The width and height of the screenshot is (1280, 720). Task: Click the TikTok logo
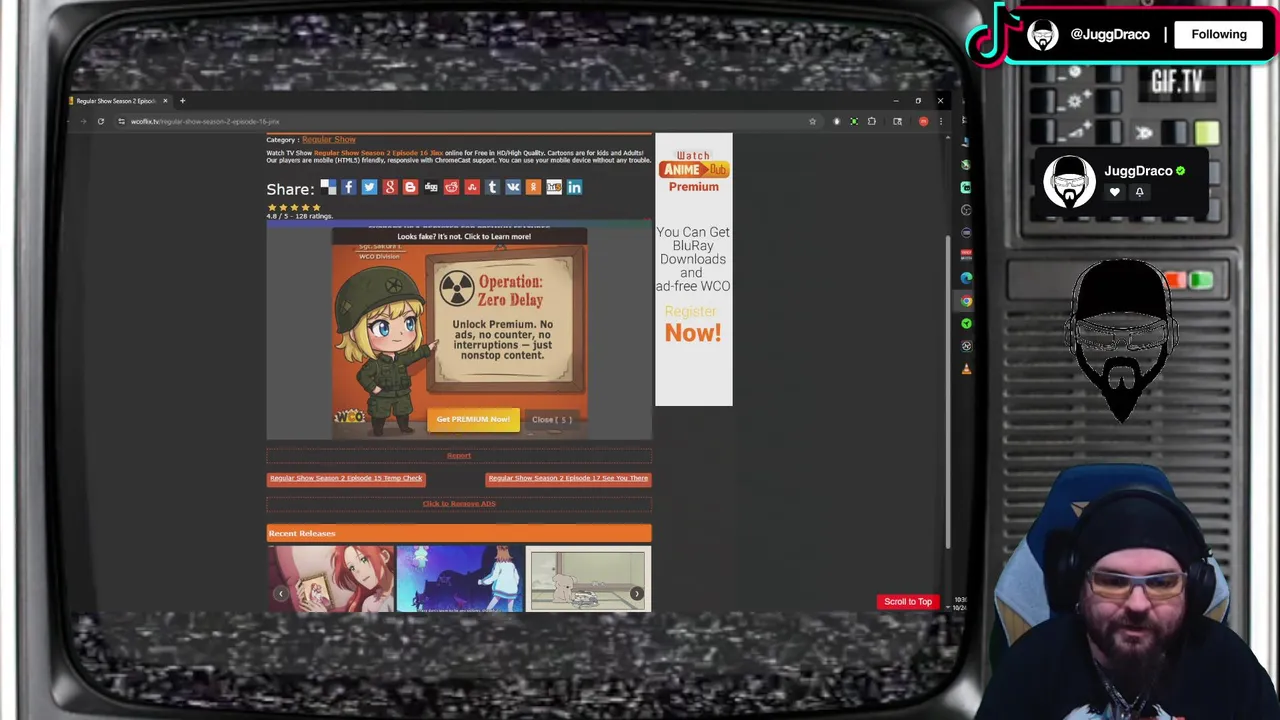(992, 33)
